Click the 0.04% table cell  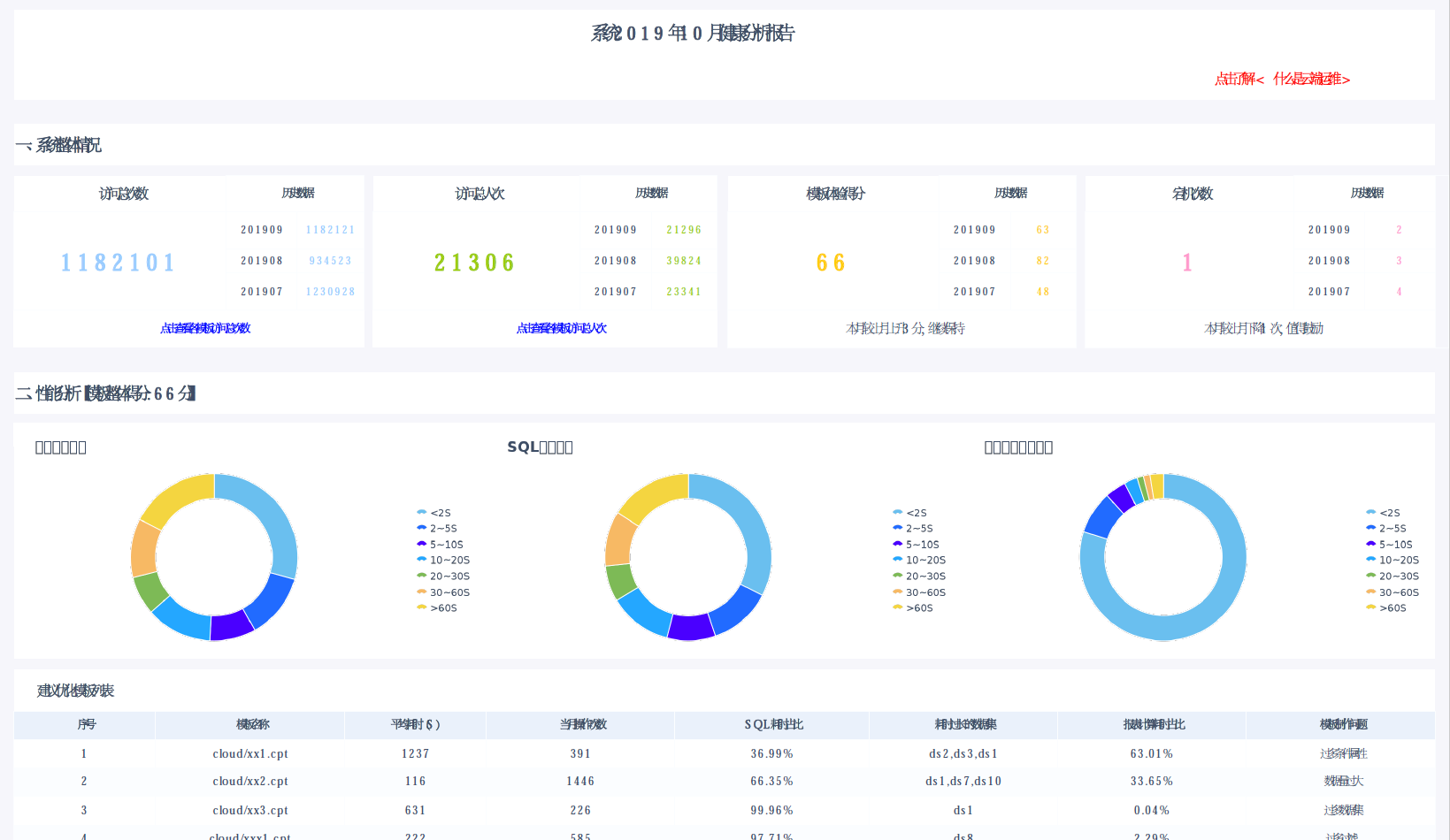(x=1151, y=811)
